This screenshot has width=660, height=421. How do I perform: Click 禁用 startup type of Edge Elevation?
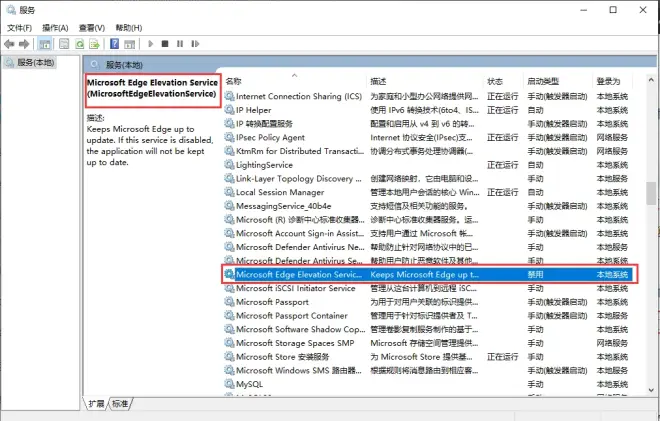(x=535, y=274)
